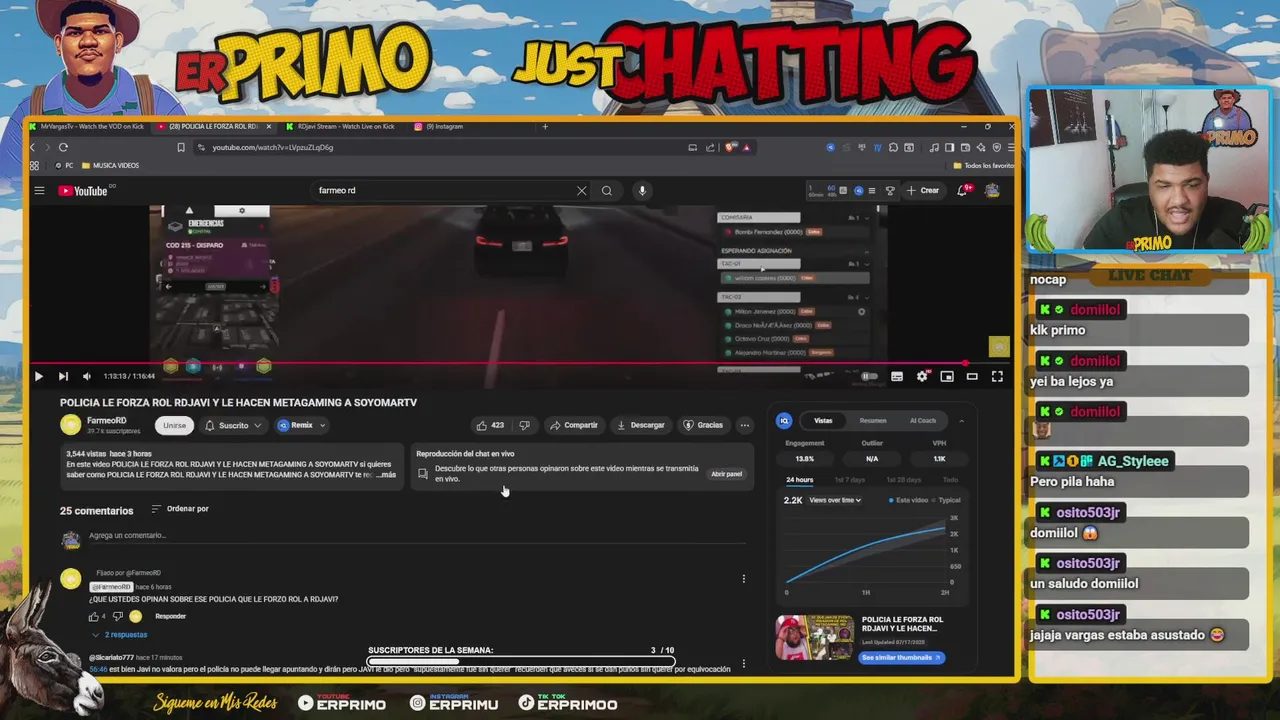Expand the 2 respuestas replies
The width and height of the screenshot is (1280, 720).
click(x=120, y=635)
